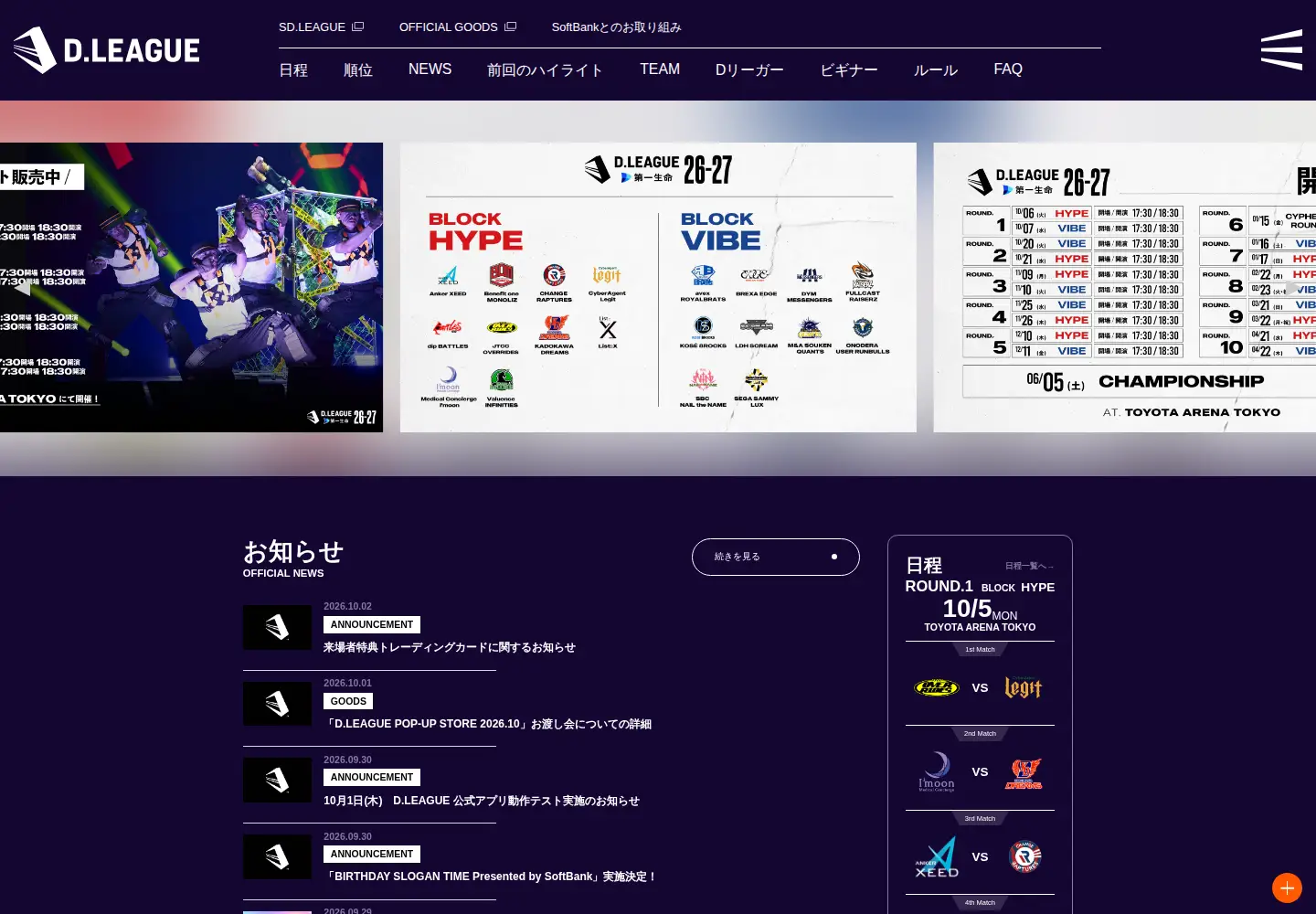The height and width of the screenshot is (914, 1316).
Task: Open the TEAM menu item
Action: pyautogui.click(x=660, y=69)
